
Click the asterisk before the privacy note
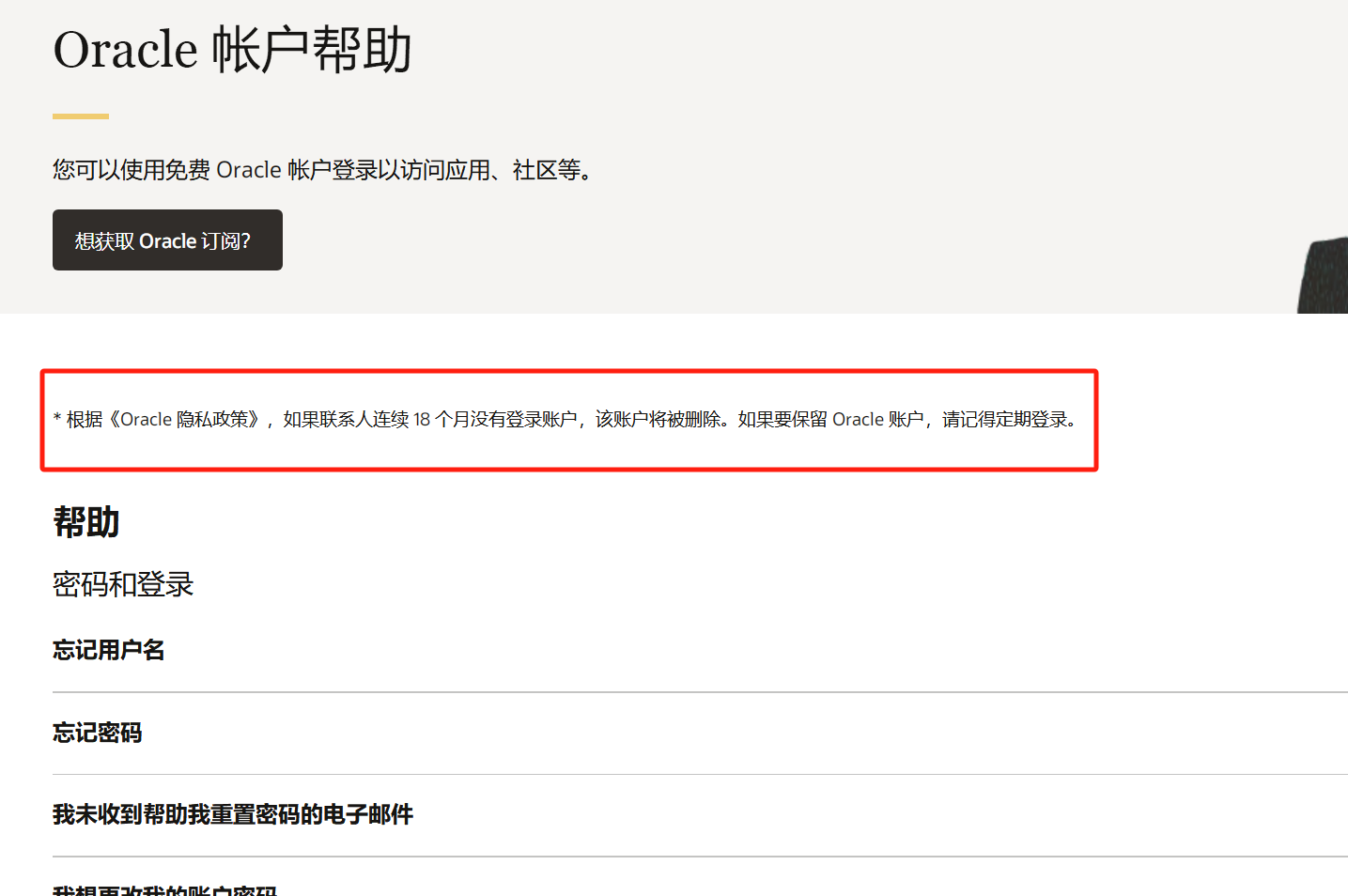tap(56, 419)
